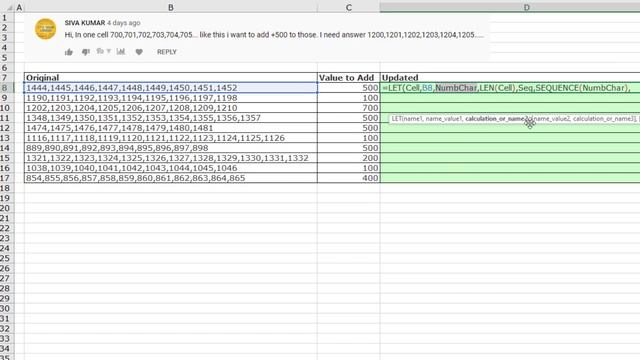The image size is (640, 360).
Task: Select column A header
Action: tap(19, 7)
